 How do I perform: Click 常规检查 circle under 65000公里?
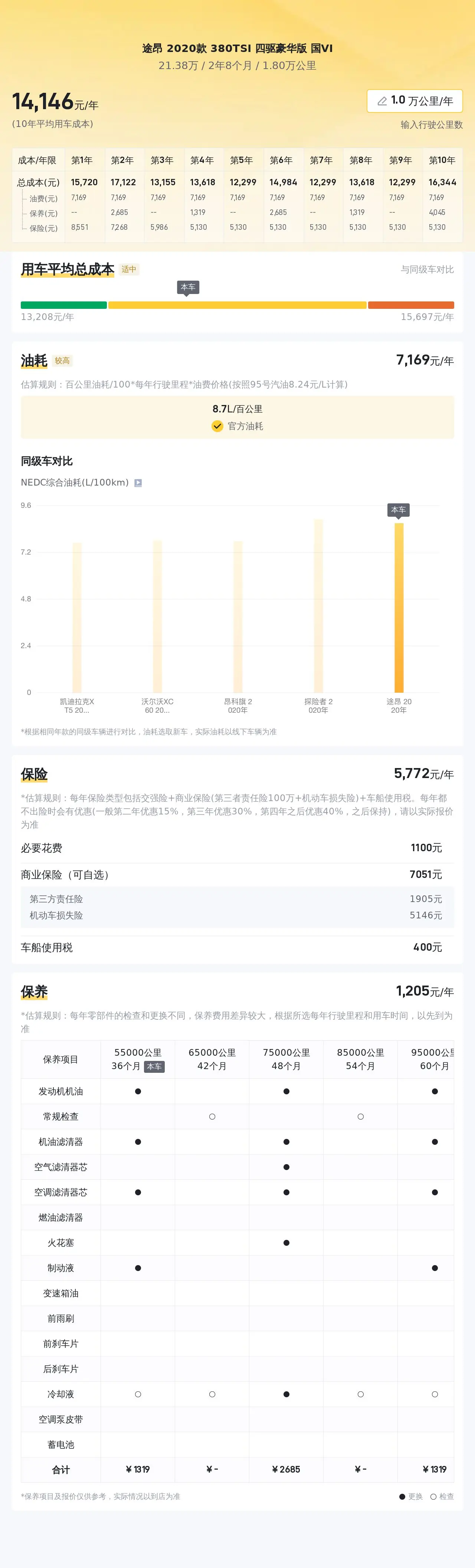point(212,1116)
